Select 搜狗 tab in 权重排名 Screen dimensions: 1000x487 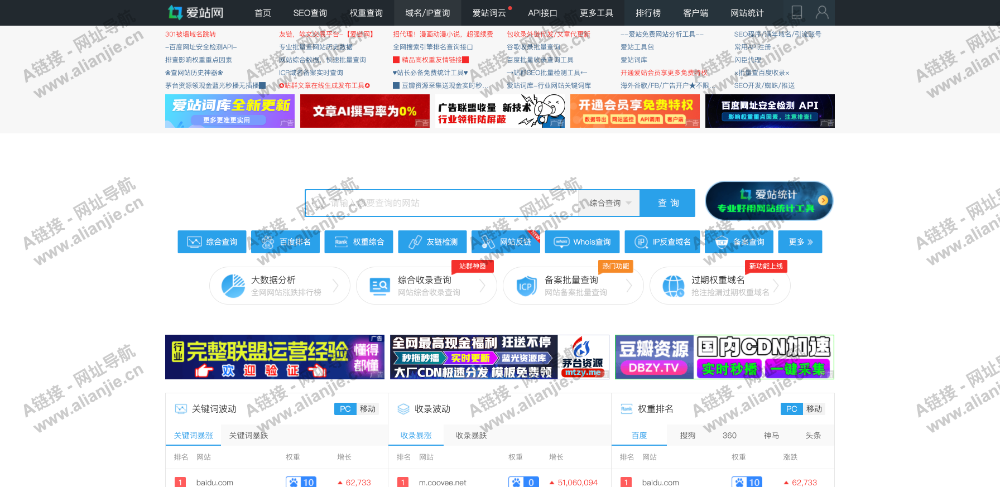pos(688,435)
